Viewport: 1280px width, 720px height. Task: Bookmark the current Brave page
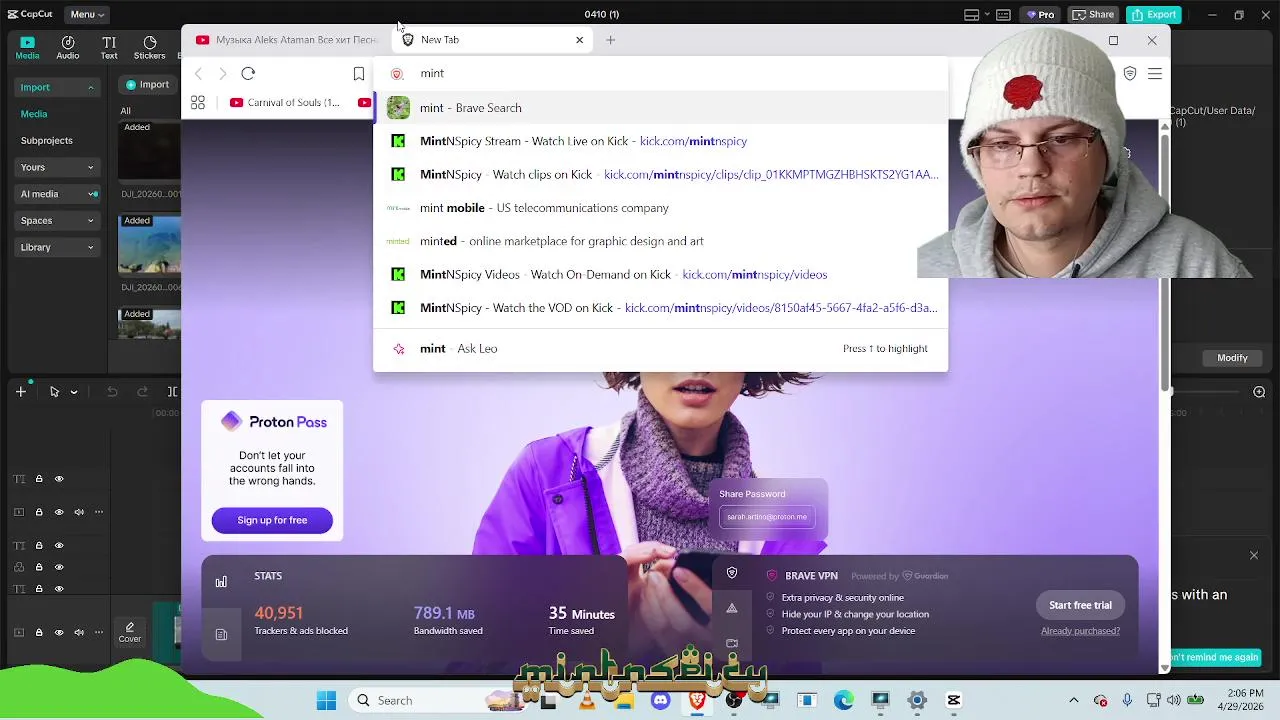[359, 73]
